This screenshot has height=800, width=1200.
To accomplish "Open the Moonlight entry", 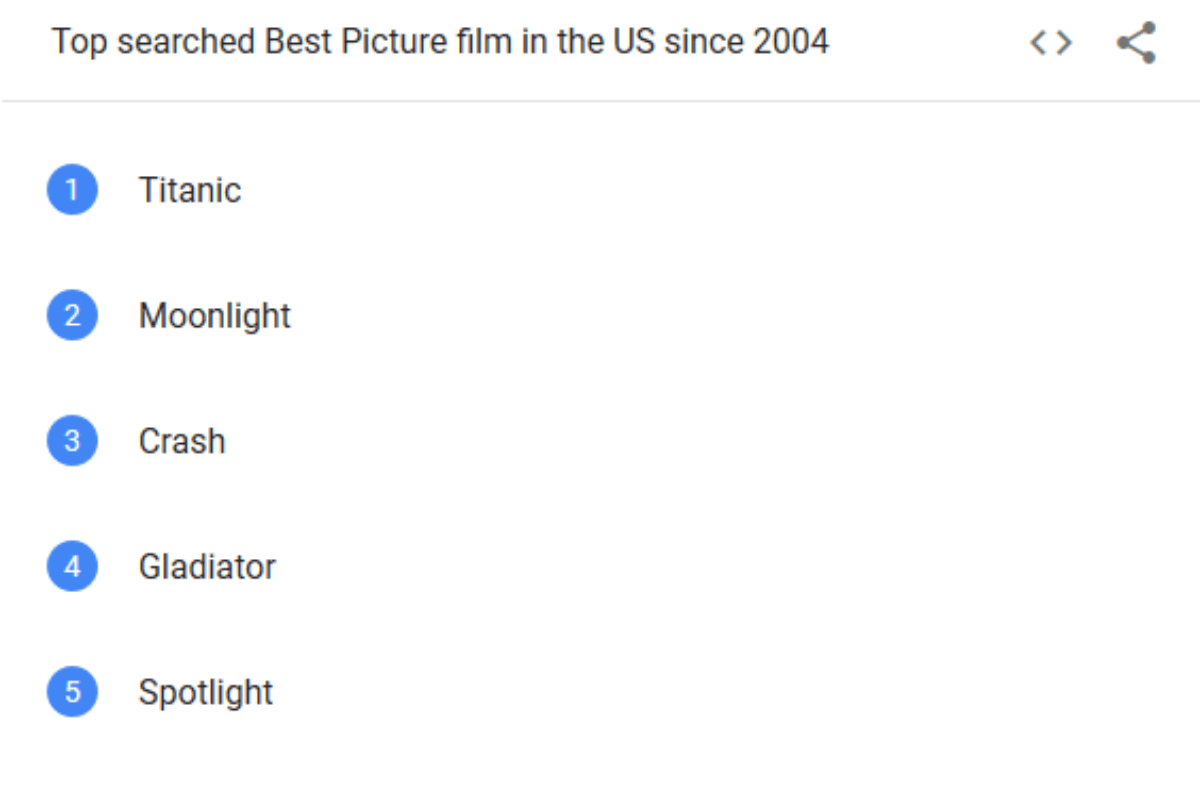I will point(215,316).
